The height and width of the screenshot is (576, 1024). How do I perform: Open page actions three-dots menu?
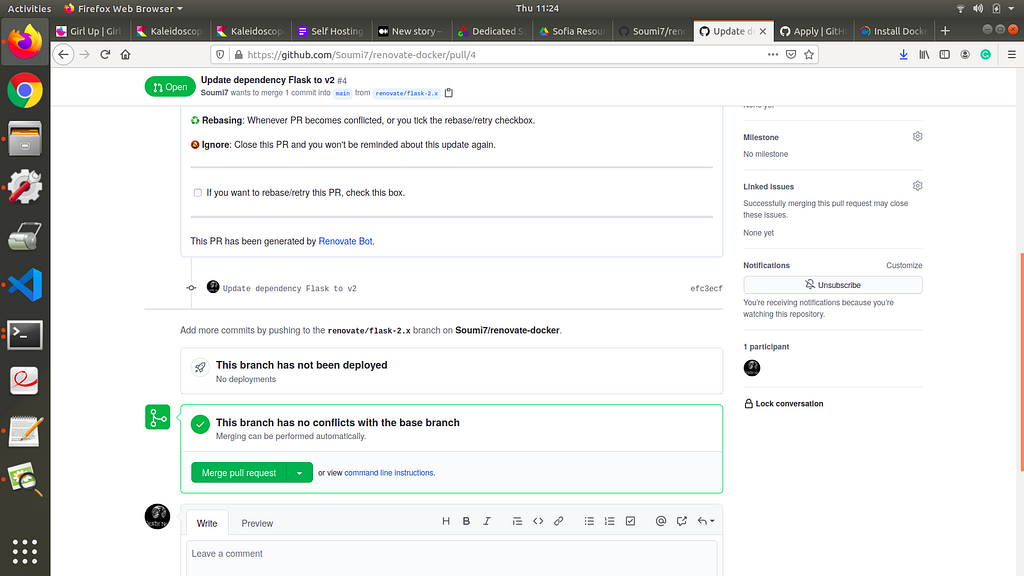pos(773,55)
